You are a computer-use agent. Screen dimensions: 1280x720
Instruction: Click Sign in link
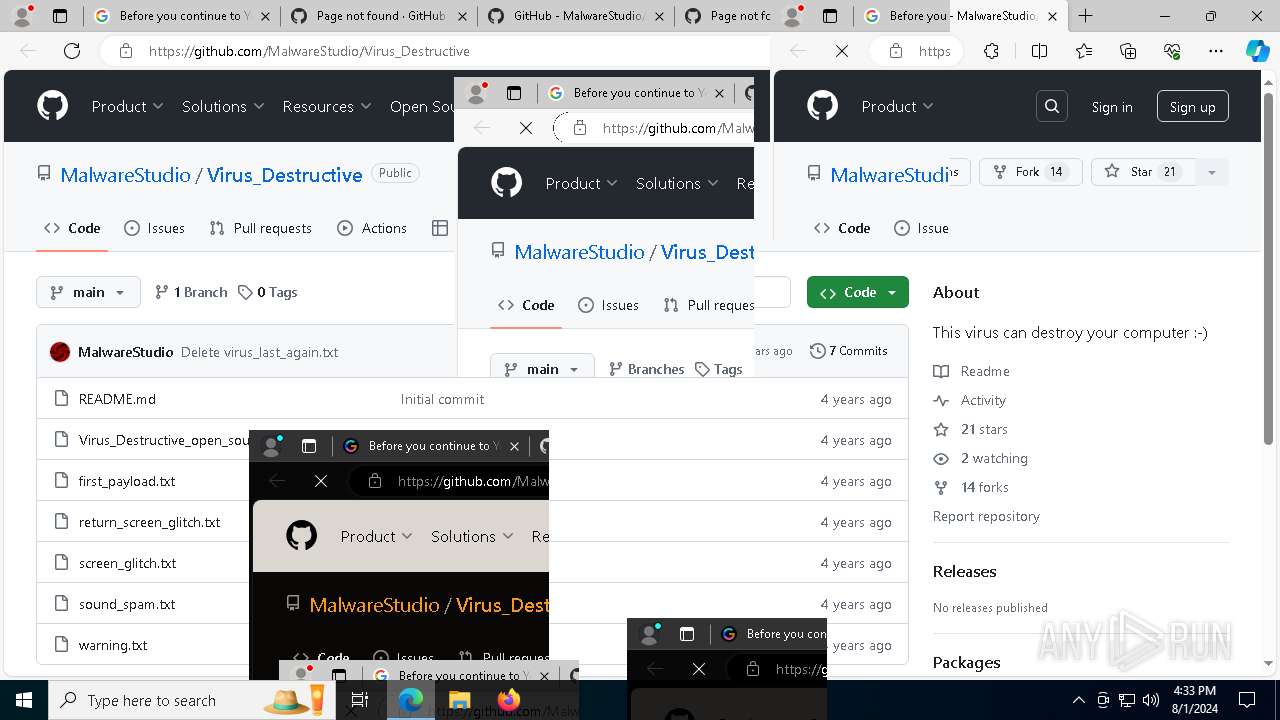tap(1112, 107)
